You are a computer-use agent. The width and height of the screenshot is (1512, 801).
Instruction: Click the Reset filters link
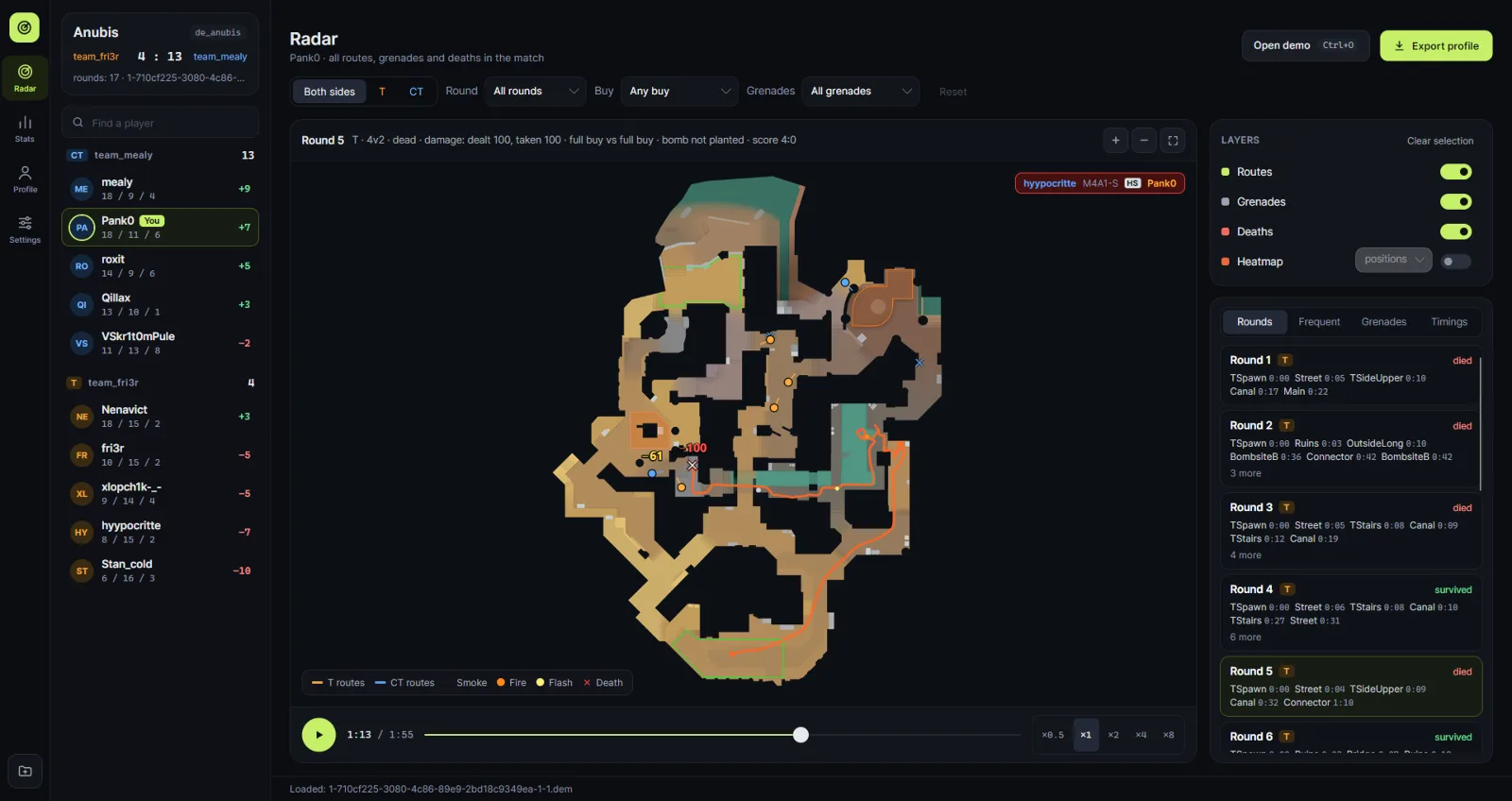point(953,92)
